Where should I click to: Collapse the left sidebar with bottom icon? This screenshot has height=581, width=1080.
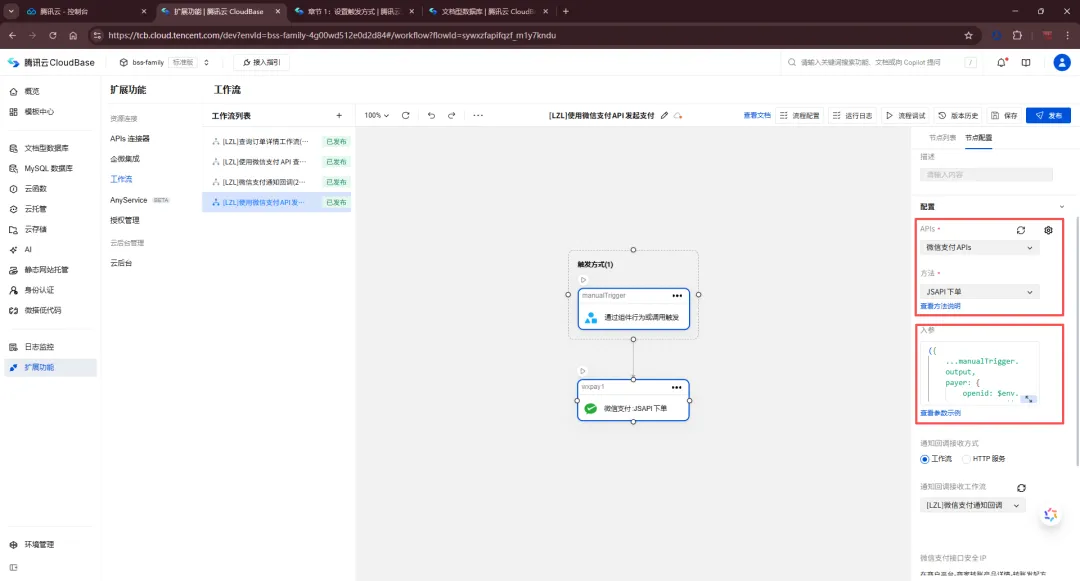(13, 567)
